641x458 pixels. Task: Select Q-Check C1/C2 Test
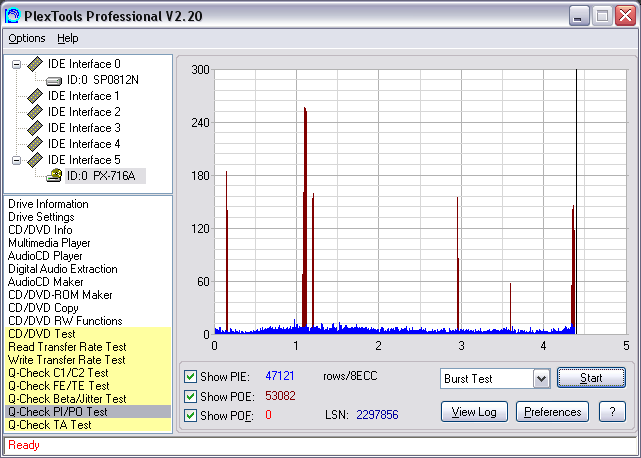tap(88, 373)
